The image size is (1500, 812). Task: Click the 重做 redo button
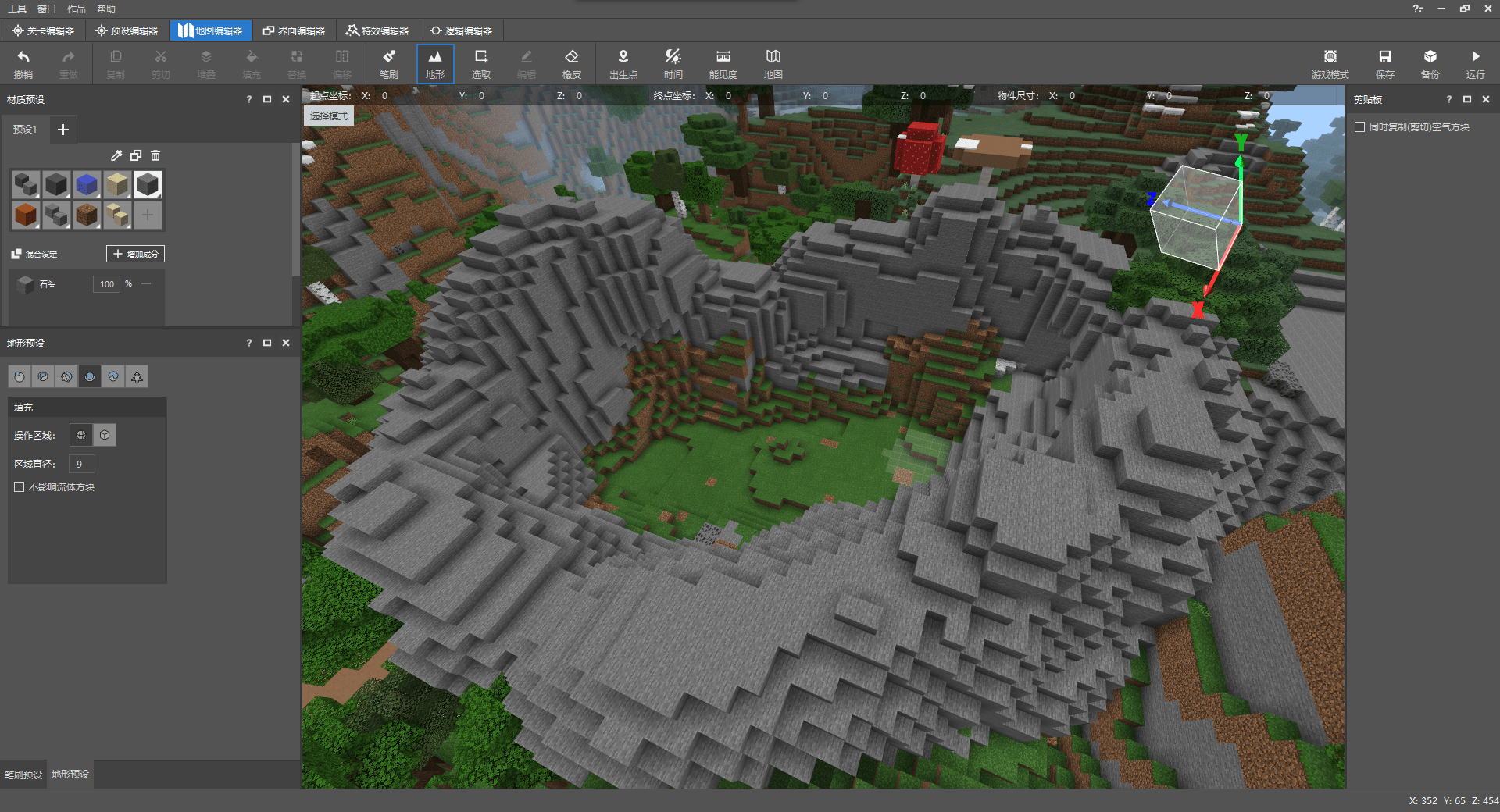pos(69,64)
